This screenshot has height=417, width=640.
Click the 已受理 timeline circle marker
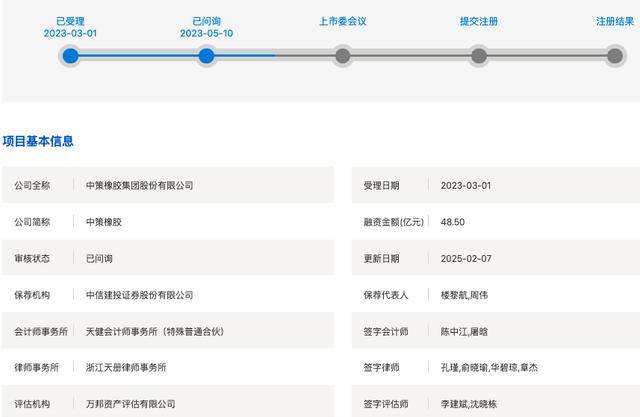tap(70, 56)
